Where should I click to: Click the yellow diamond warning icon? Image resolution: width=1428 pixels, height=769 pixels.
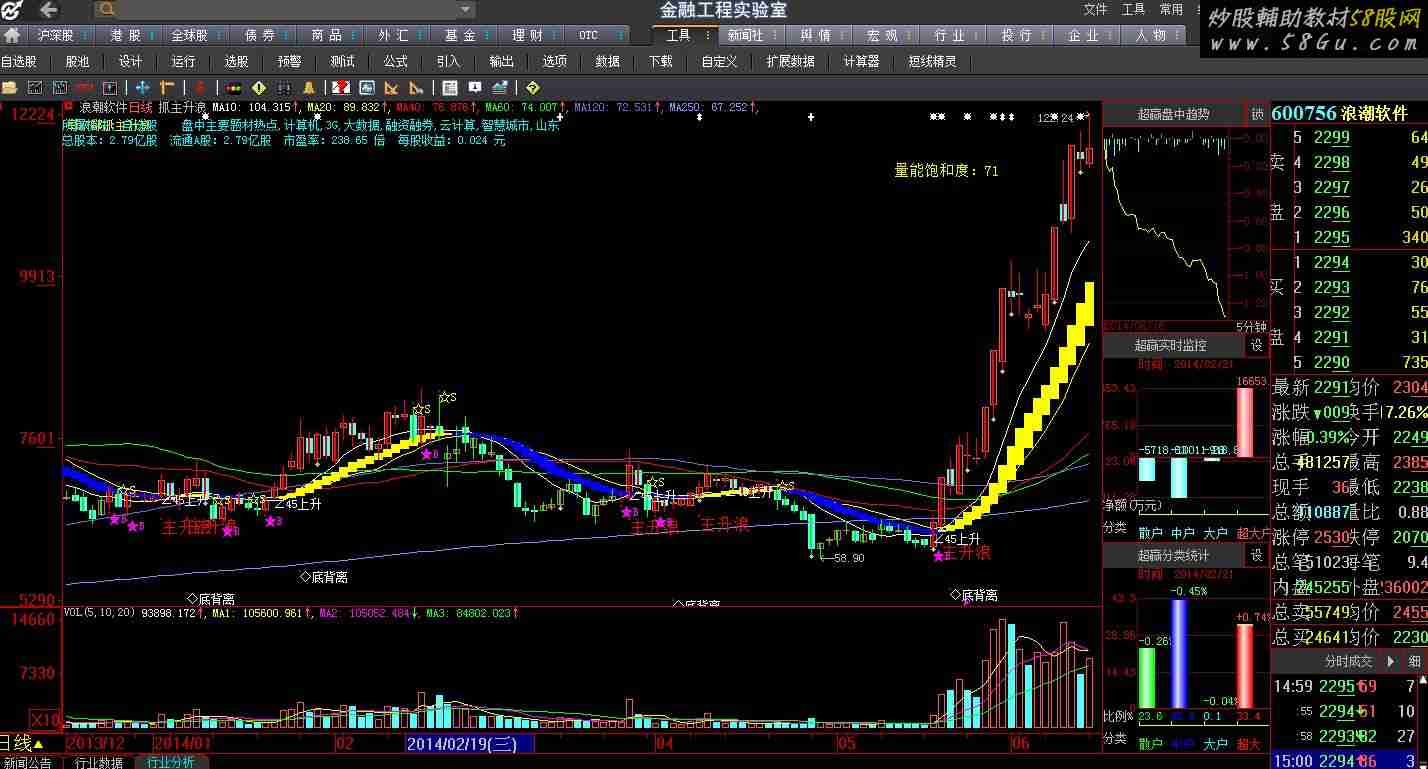pyautogui.click(x=259, y=88)
